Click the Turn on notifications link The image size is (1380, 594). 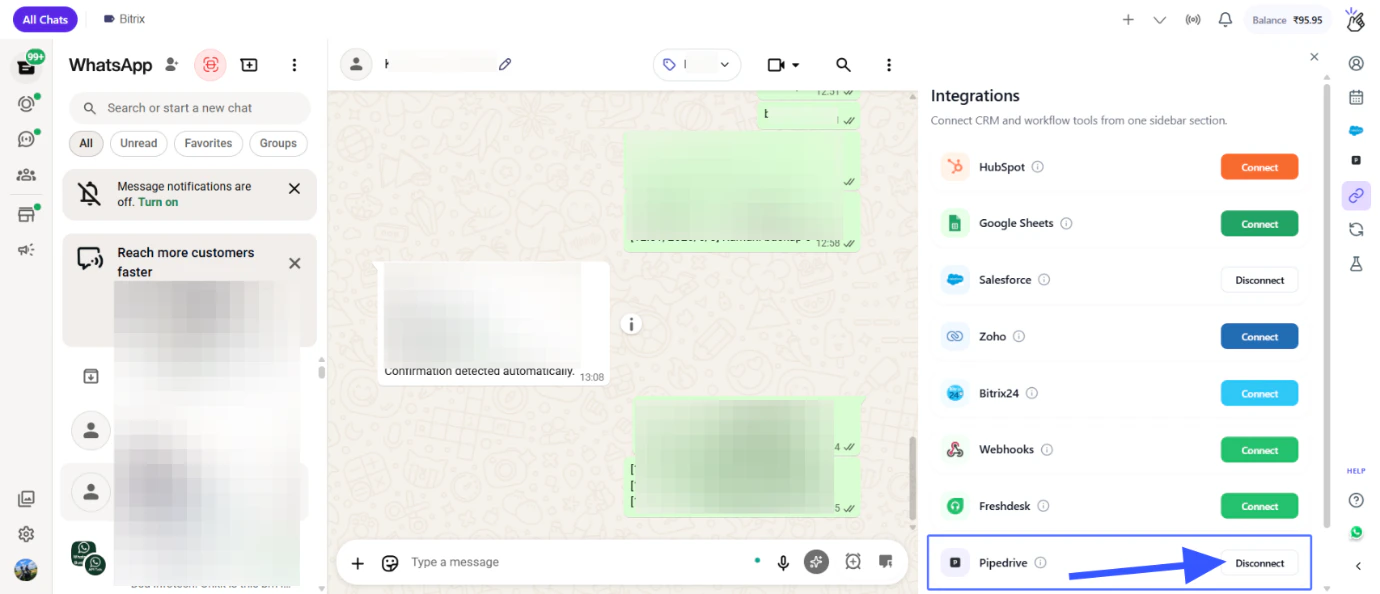[158, 202]
